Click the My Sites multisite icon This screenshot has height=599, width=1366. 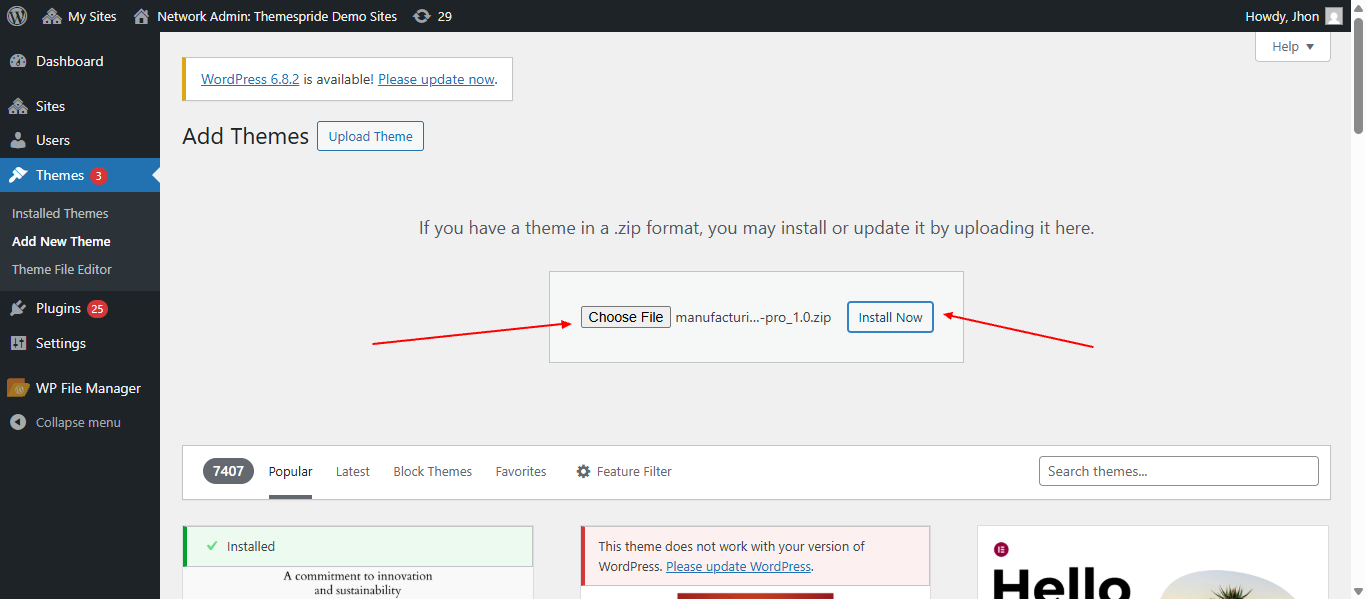(52, 16)
